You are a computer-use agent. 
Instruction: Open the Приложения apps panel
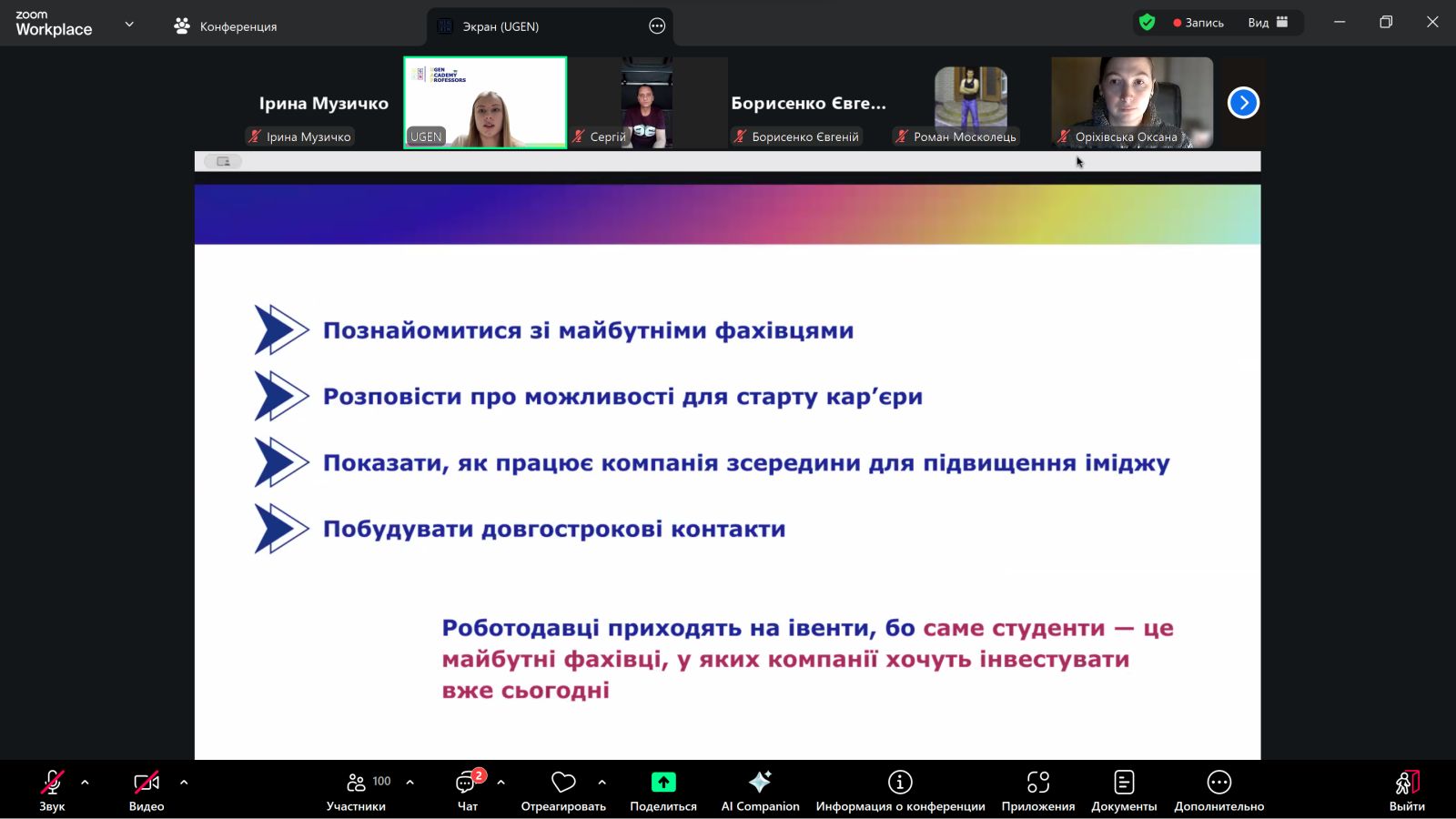(1037, 790)
